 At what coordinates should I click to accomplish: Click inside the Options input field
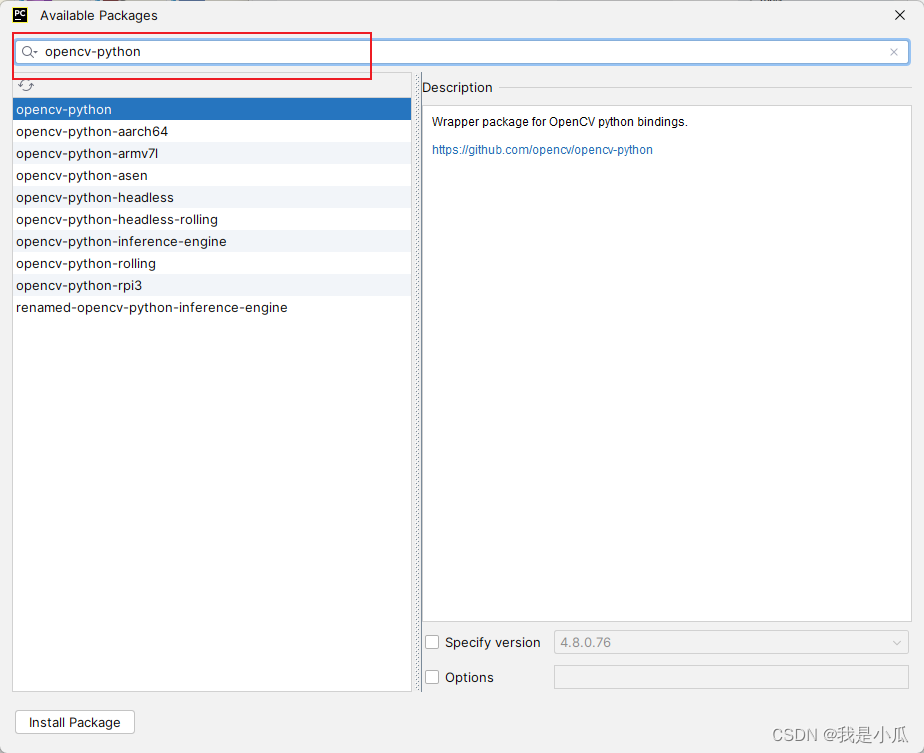click(x=731, y=677)
